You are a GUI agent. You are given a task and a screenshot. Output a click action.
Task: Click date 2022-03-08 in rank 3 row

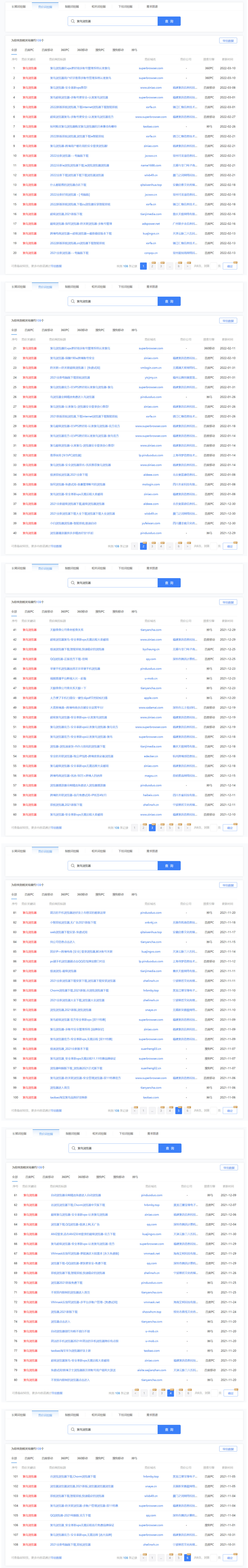click(227, 88)
